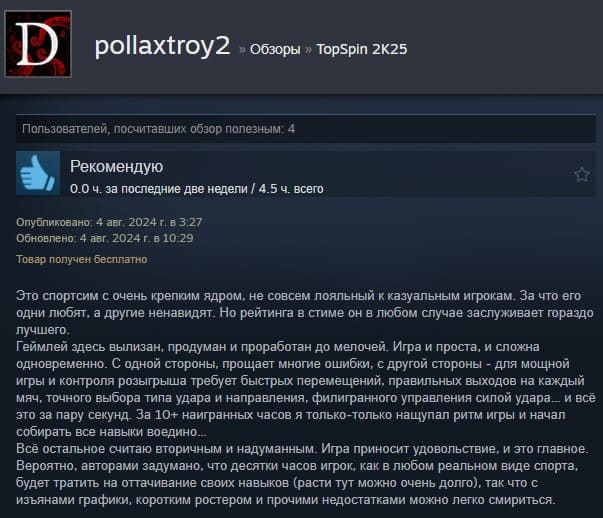
Task: Click the 4.5 ч. всего total playtime
Action: [291, 189]
